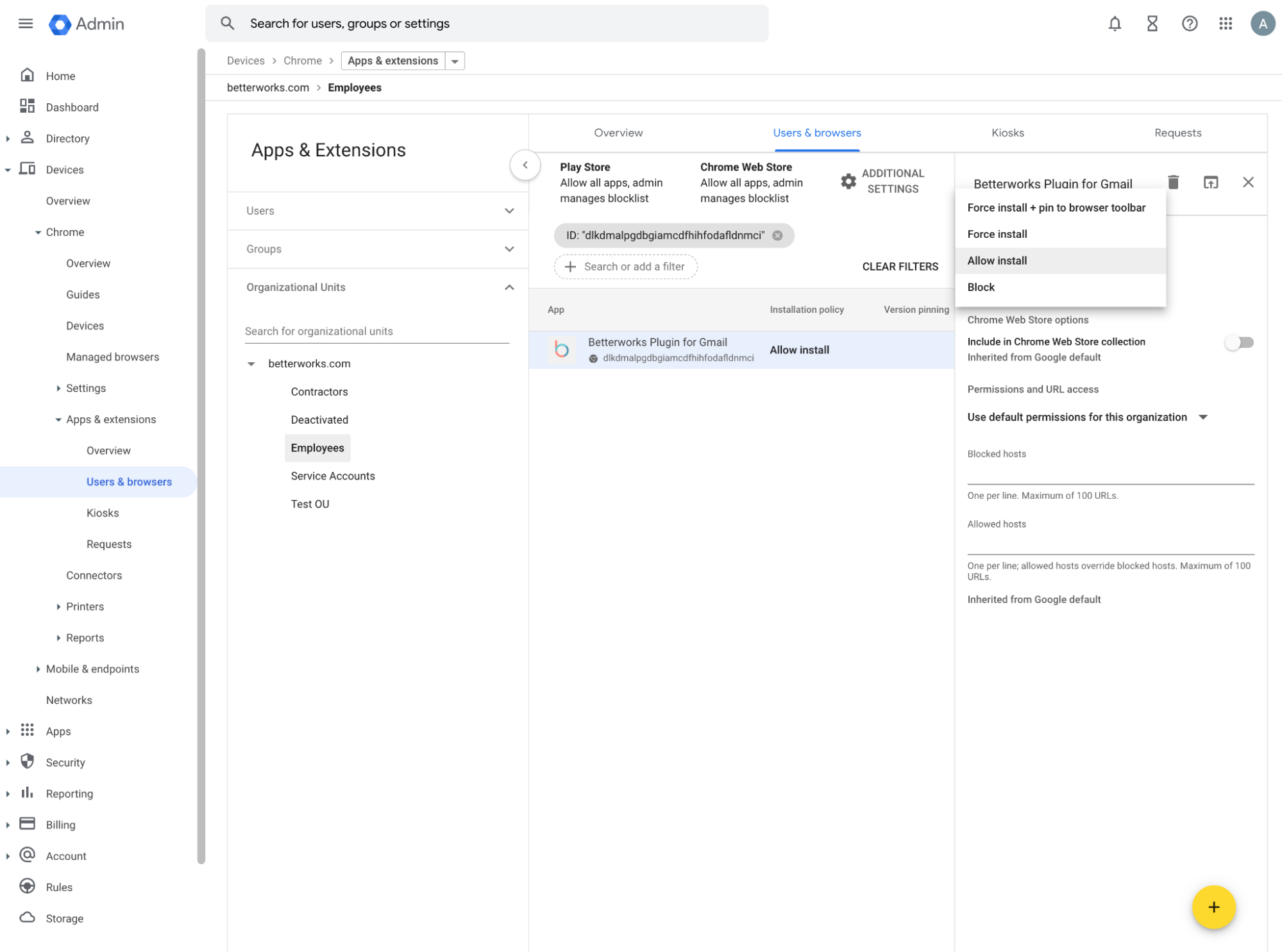The height and width of the screenshot is (952, 1282).
Task: Switch to the Requests tab
Action: coord(1177,133)
